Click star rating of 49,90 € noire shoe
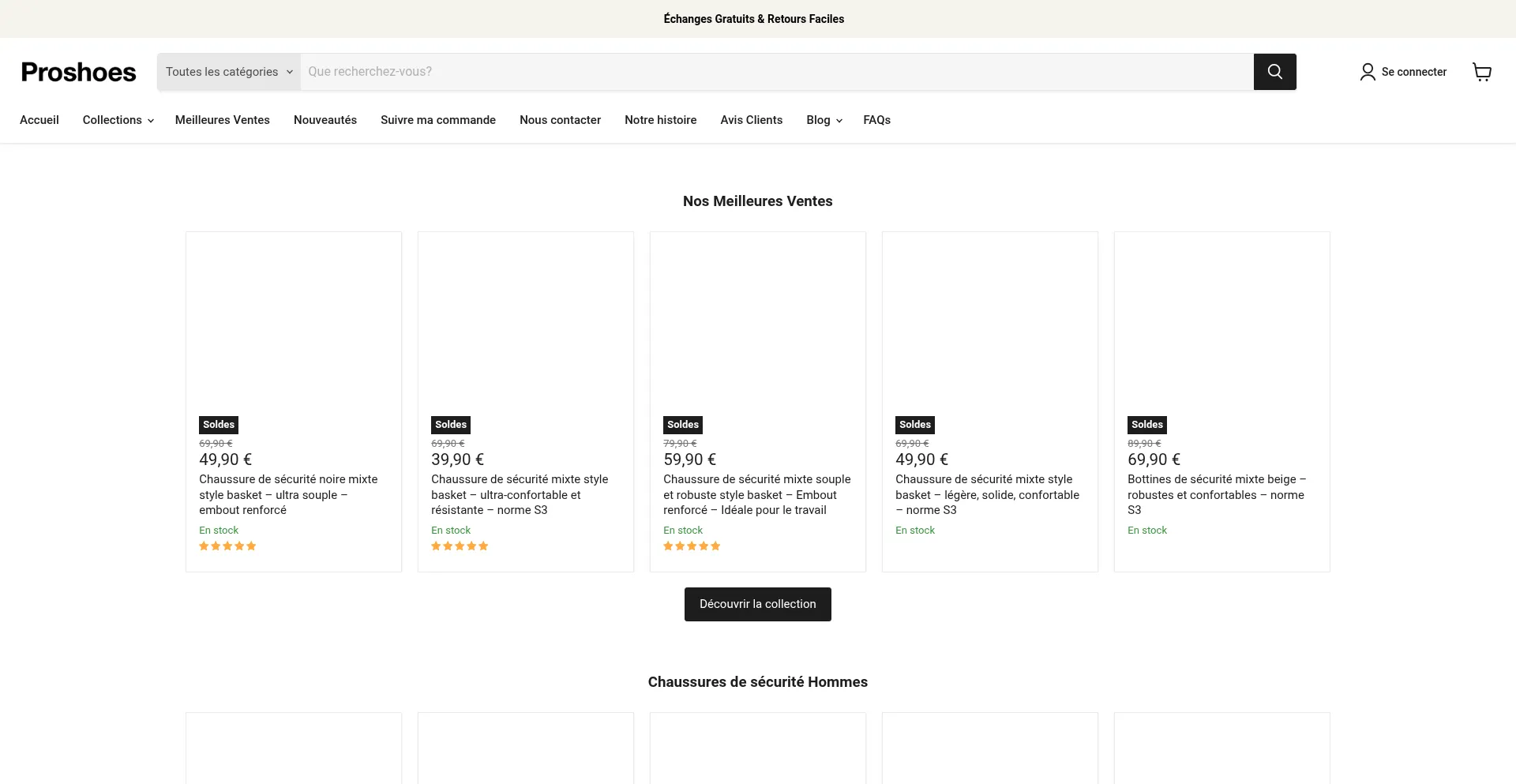The image size is (1516, 784). coord(227,546)
